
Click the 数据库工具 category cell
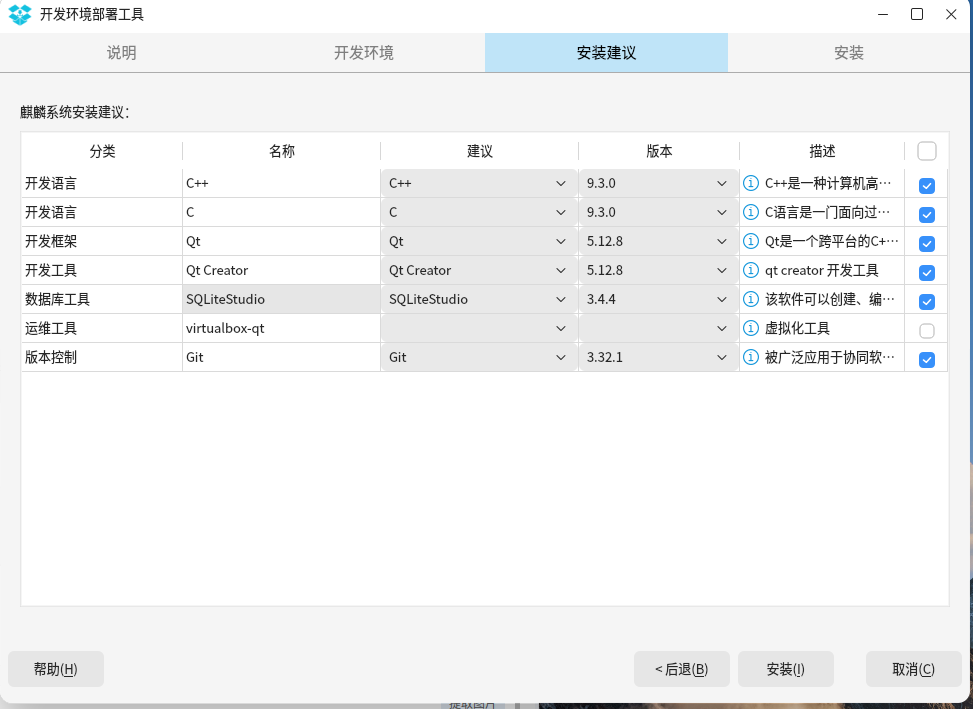point(102,299)
